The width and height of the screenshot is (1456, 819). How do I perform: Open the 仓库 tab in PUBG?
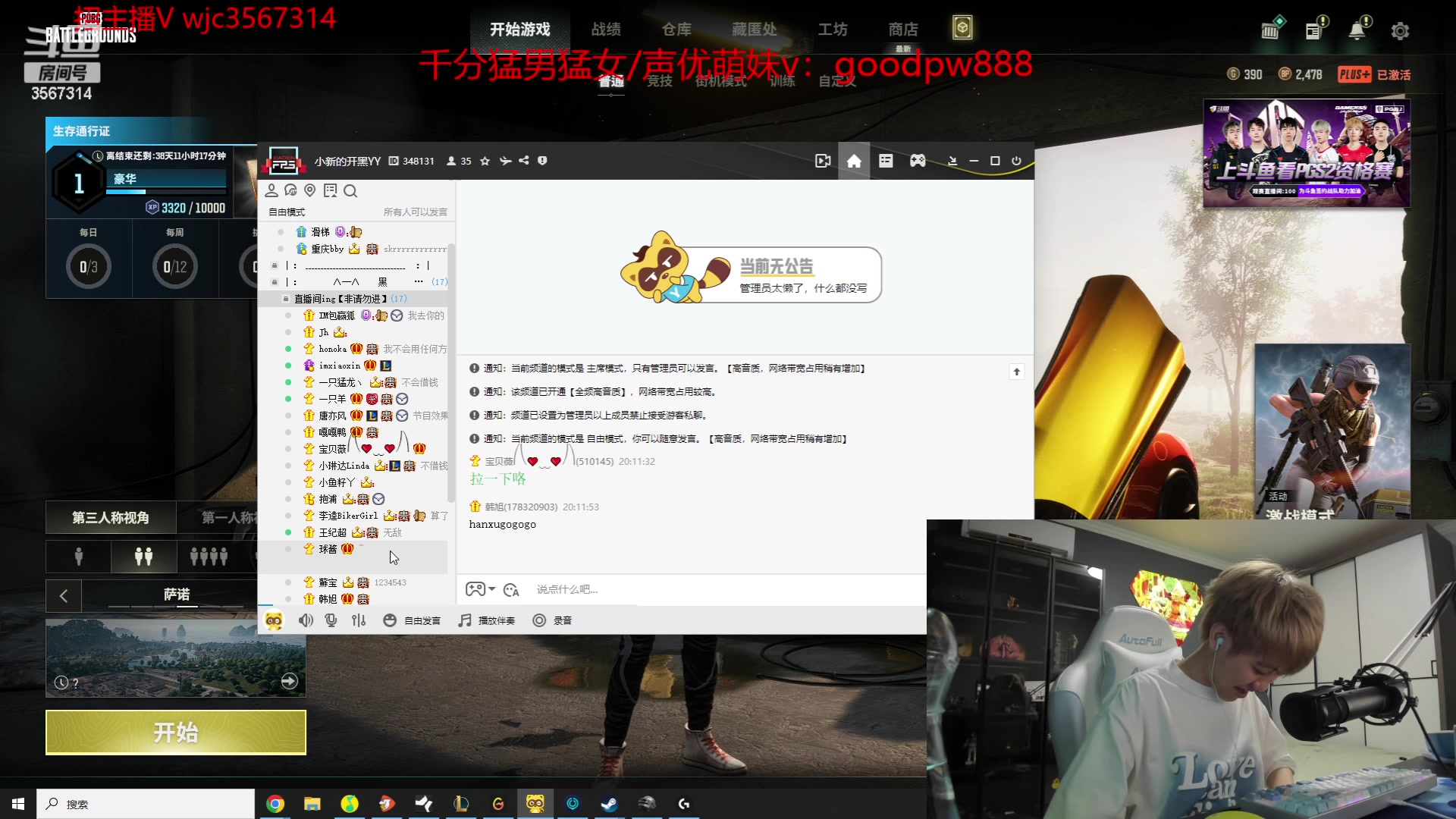click(x=676, y=30)
